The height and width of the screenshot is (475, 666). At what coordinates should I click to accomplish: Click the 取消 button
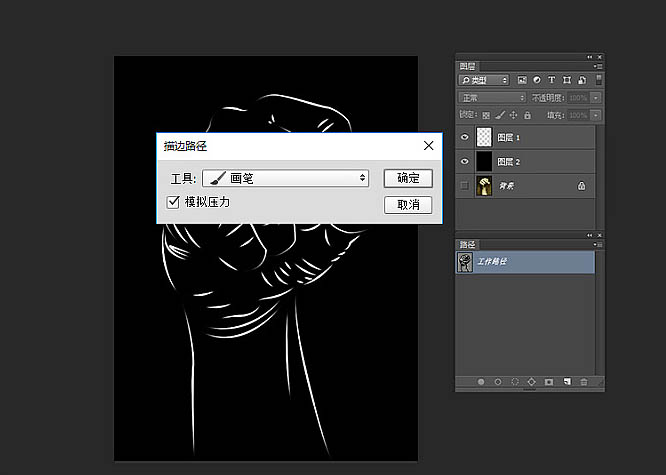tap(408, 204)
